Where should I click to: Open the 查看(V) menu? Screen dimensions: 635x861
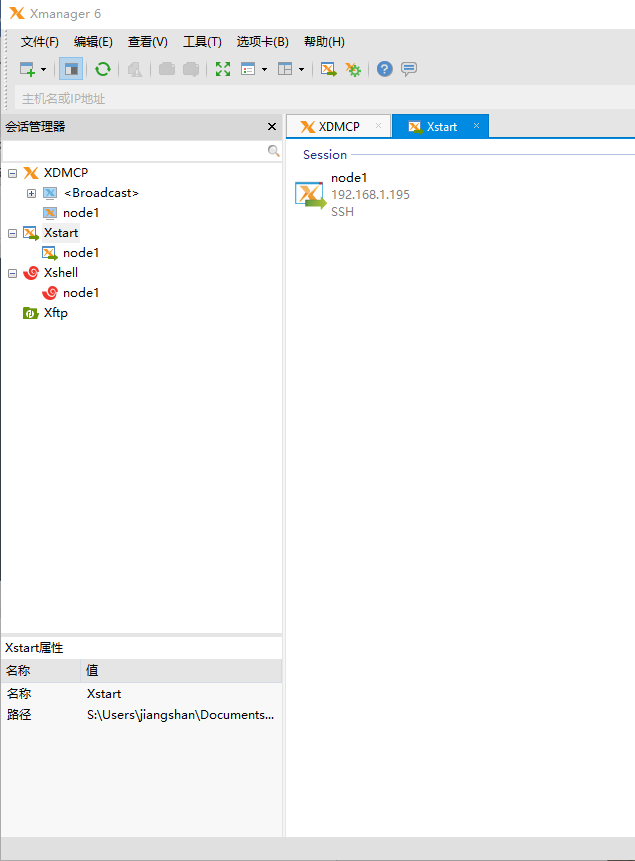(148, 42)
